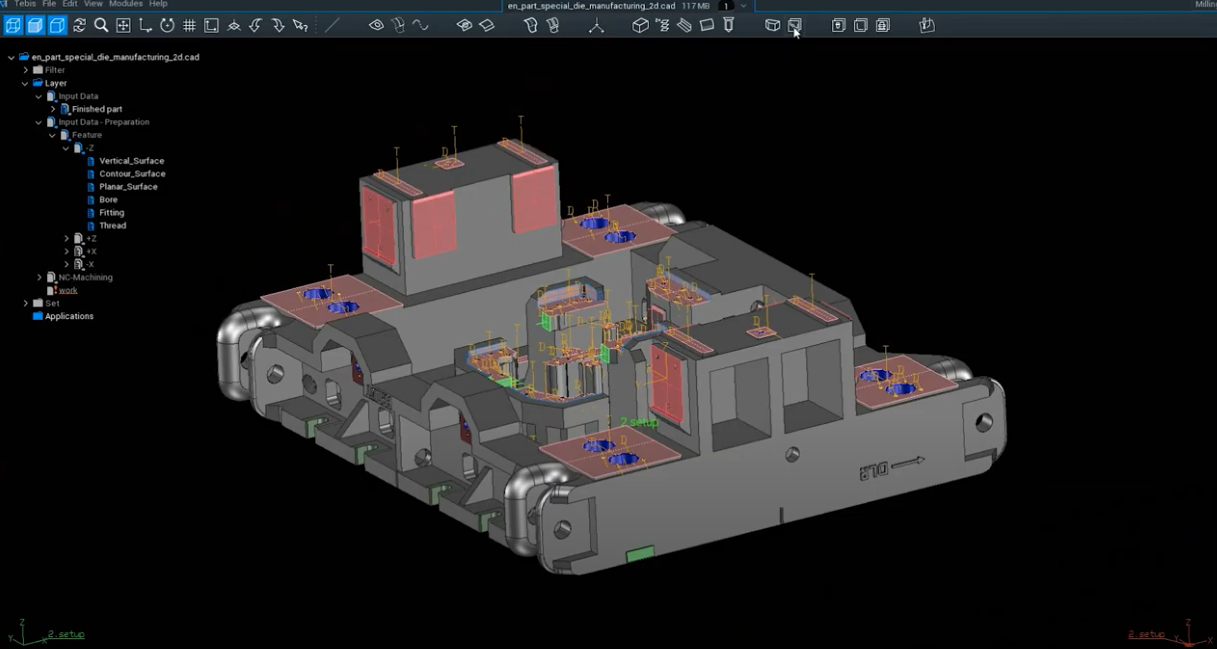The width and height of the screenshot is (1217, 649).
Task: Select the wireframe display mode icon
Action: coord(13,25)
